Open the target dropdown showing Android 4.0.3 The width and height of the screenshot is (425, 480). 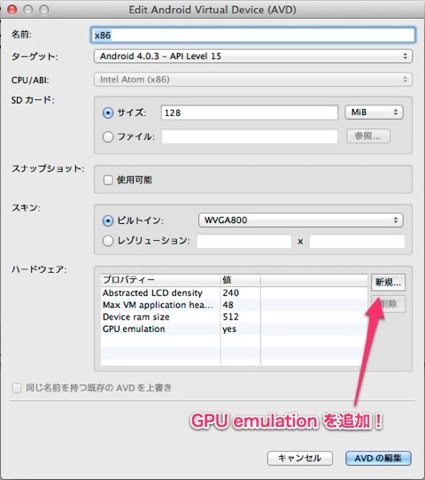tap(253, 56)
